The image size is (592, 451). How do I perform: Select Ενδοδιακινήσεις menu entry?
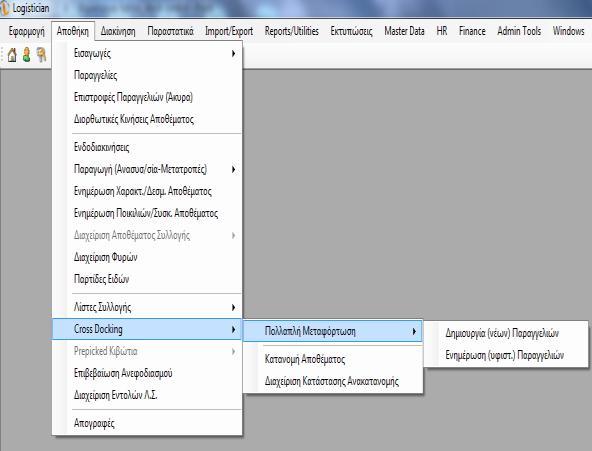click(147, 147)
